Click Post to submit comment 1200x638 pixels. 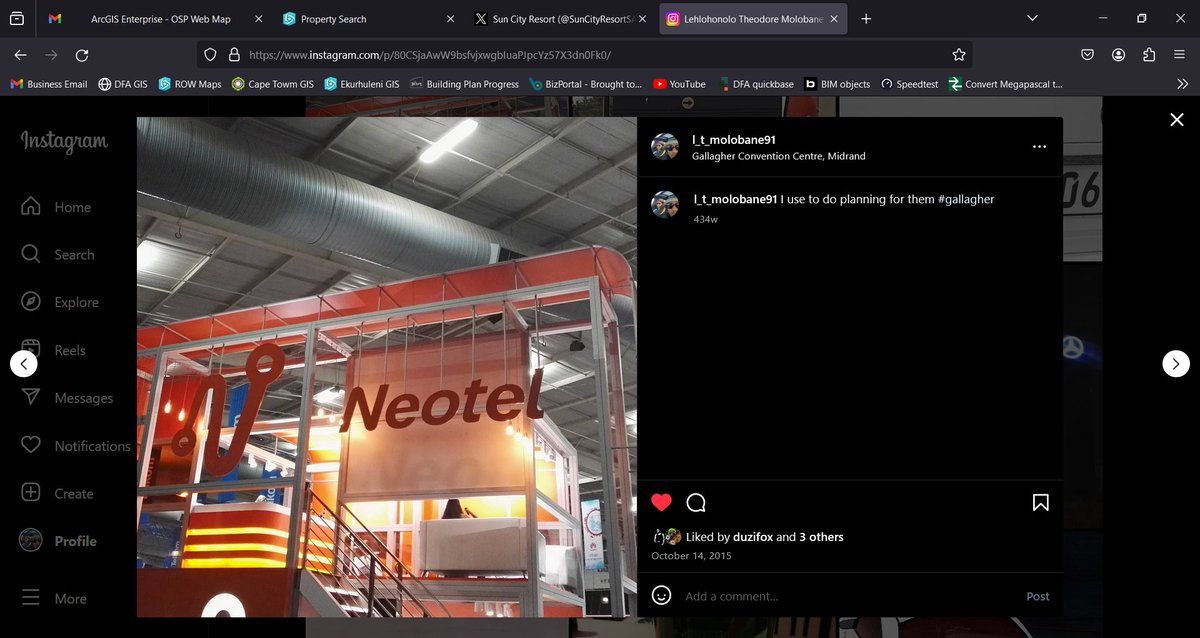(x=1038, y=596)
